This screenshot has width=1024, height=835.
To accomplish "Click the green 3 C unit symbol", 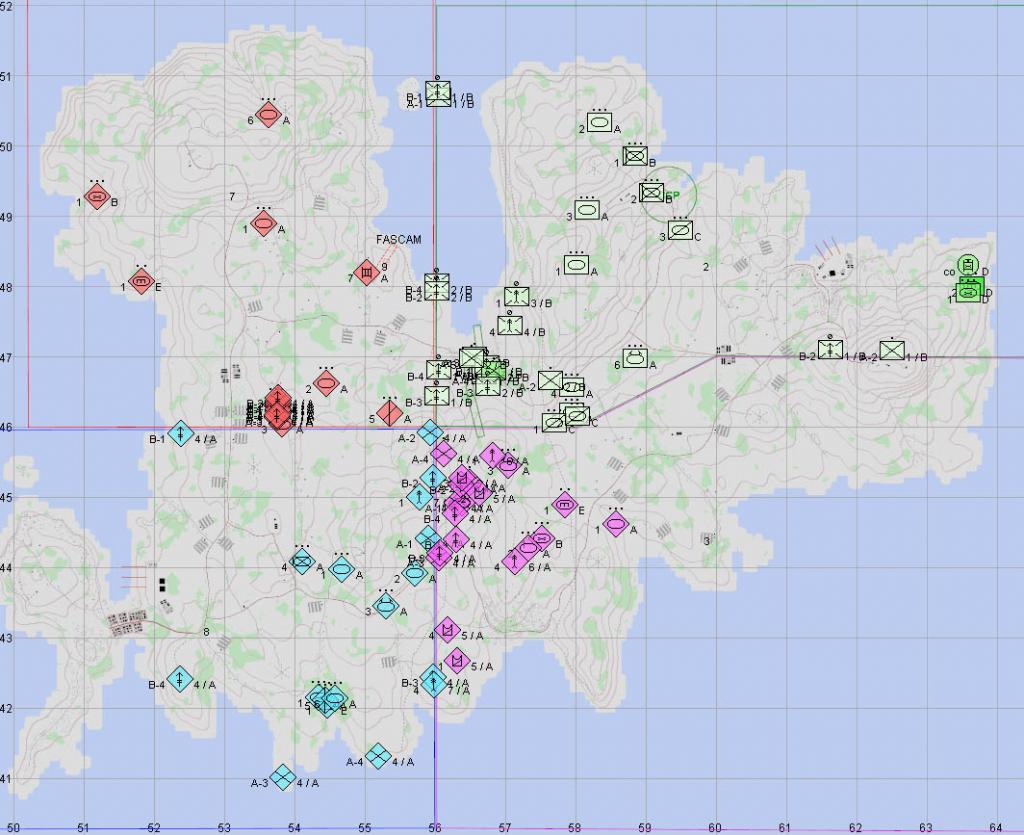I will tap(681, 231).
